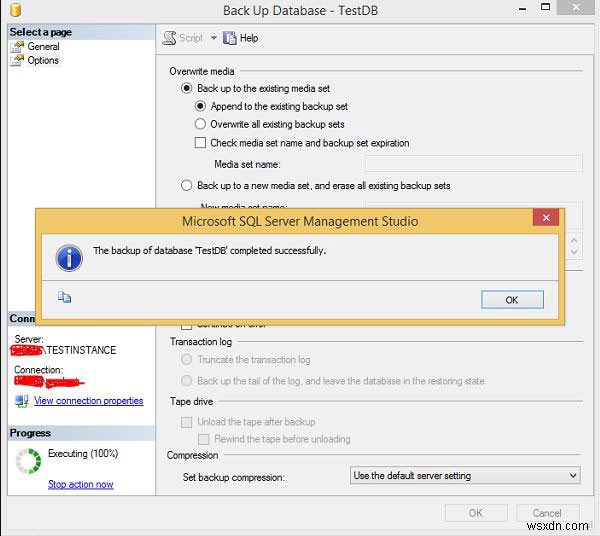Screen dimensions: 600x536
Task: Click OK in the backup success dialog
Action: (512, 300)
